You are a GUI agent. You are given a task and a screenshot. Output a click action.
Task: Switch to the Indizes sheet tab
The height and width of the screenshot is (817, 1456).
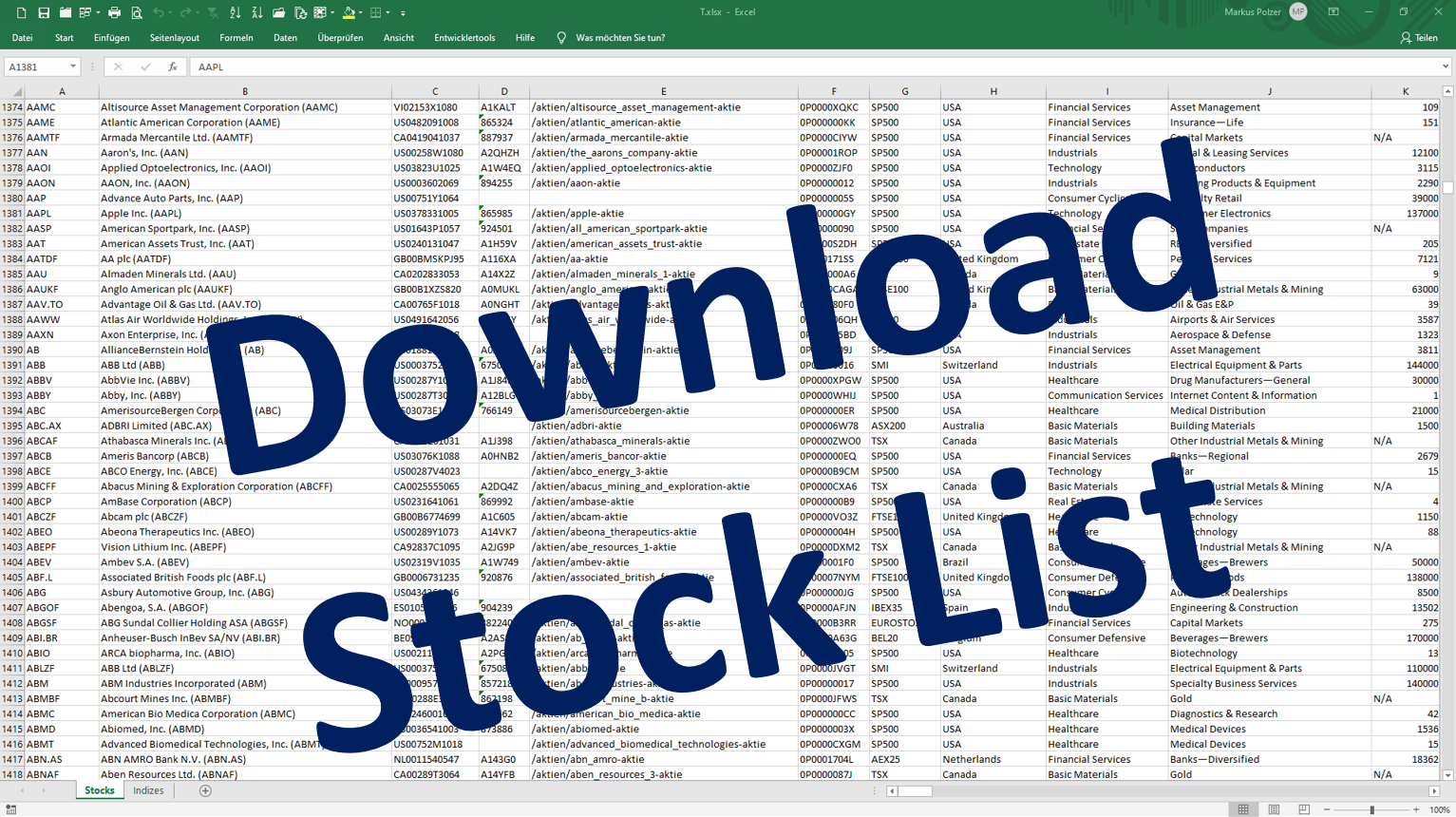(148, 790)
